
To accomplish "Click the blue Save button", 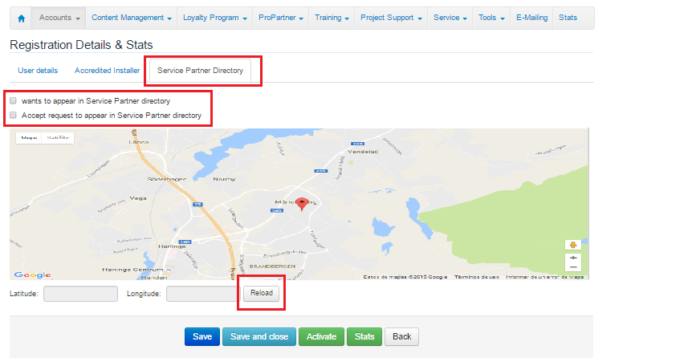I will 202,337.
